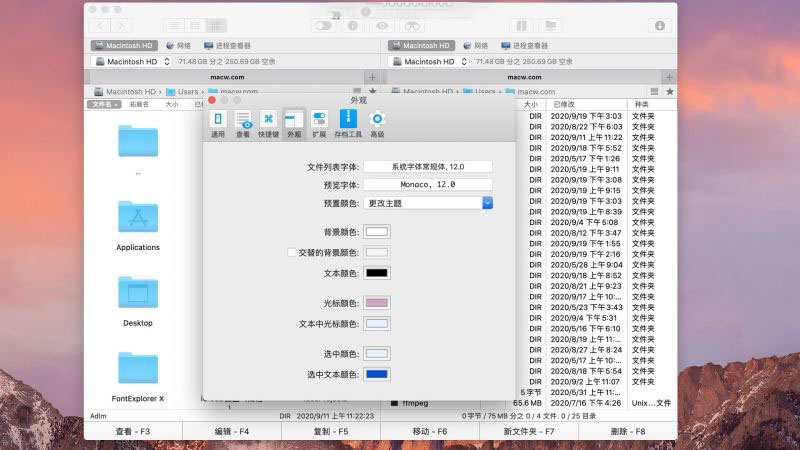The width and height of the screenshot is (800, 450).
Task: Open 进程查看器 process viewer in right panel
Action: [524, 45]
